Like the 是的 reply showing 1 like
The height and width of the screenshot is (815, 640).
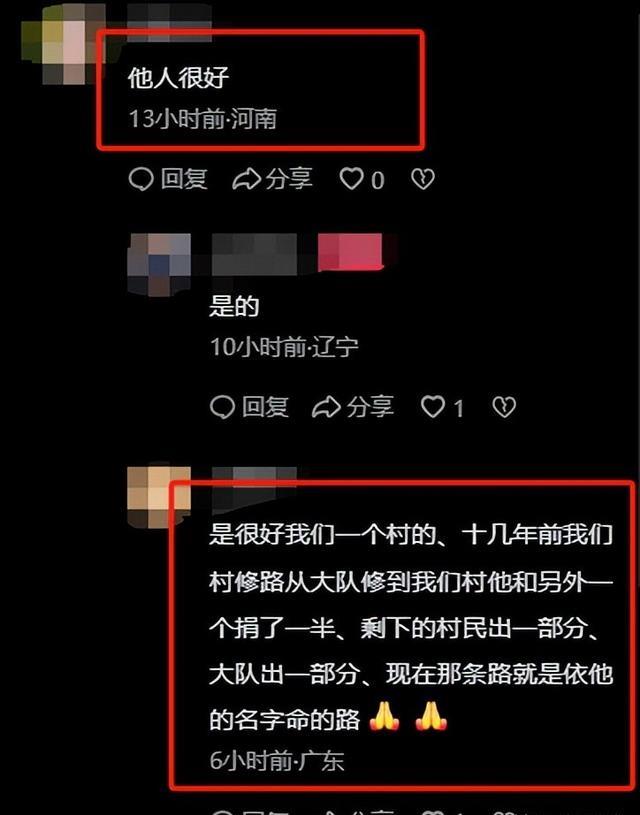pyautogui.click(x=433, y=406)
